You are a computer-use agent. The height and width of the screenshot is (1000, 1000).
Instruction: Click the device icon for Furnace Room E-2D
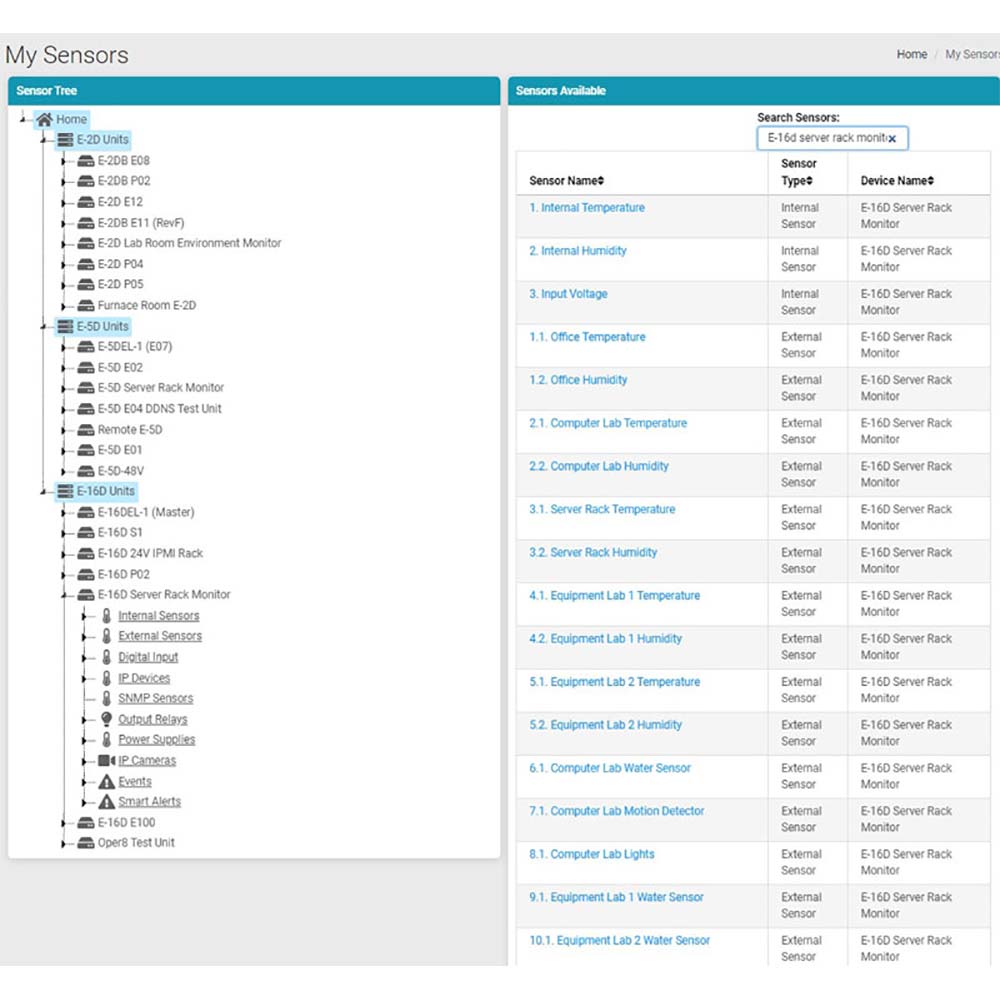(85, 305)
